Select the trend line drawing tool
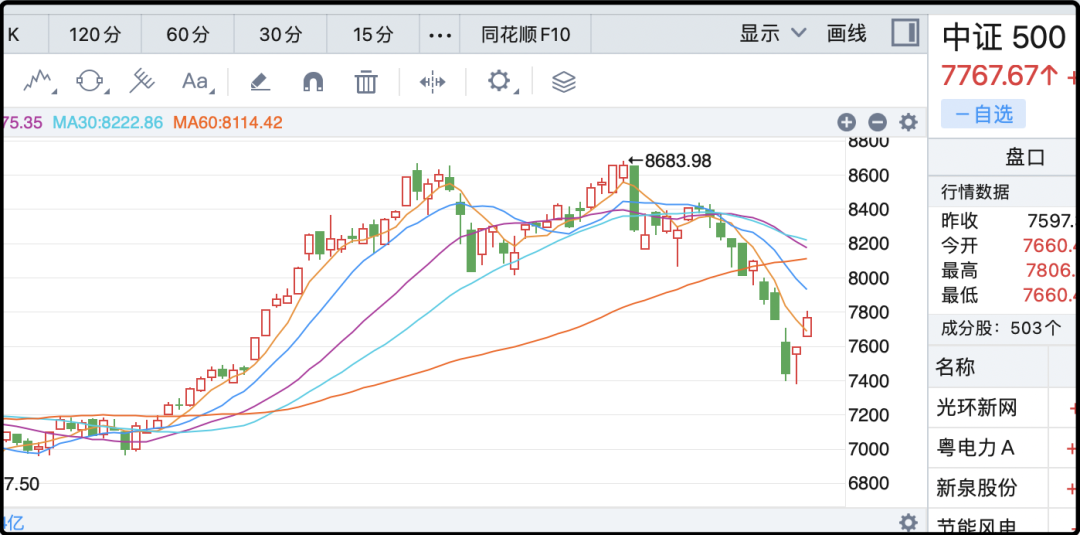The height and width of the screenshot is (535, 1080). coord(39,81)
